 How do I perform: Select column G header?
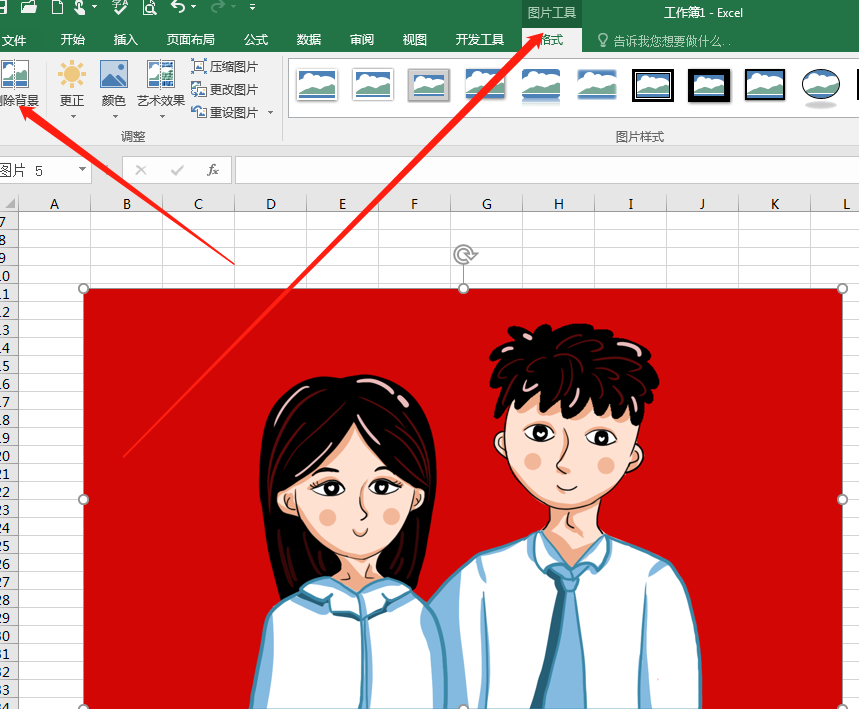click(486, 204)
